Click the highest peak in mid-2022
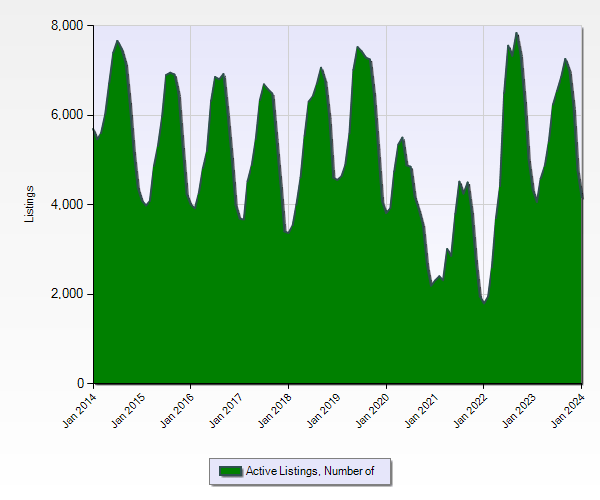600x500 pixels. [x=517, y=34]
